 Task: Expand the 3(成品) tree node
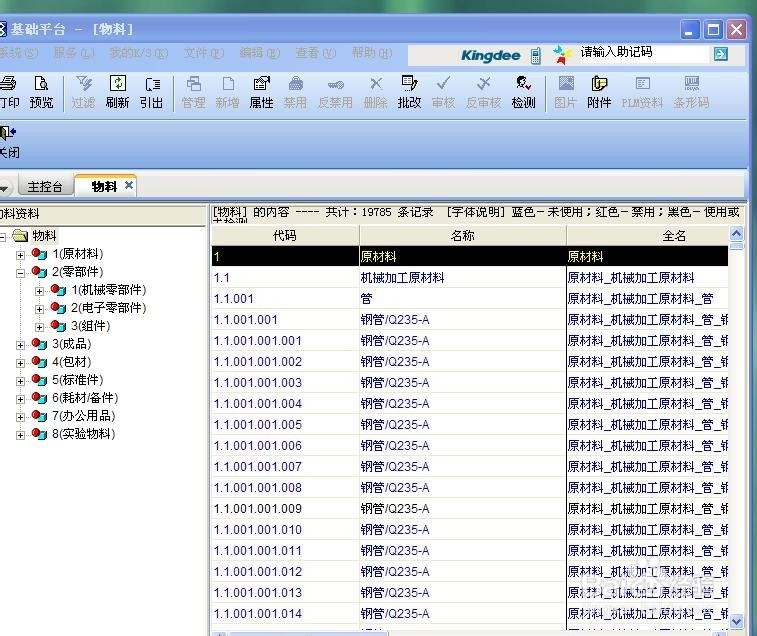pyautogui.click(x=20, y=345)
